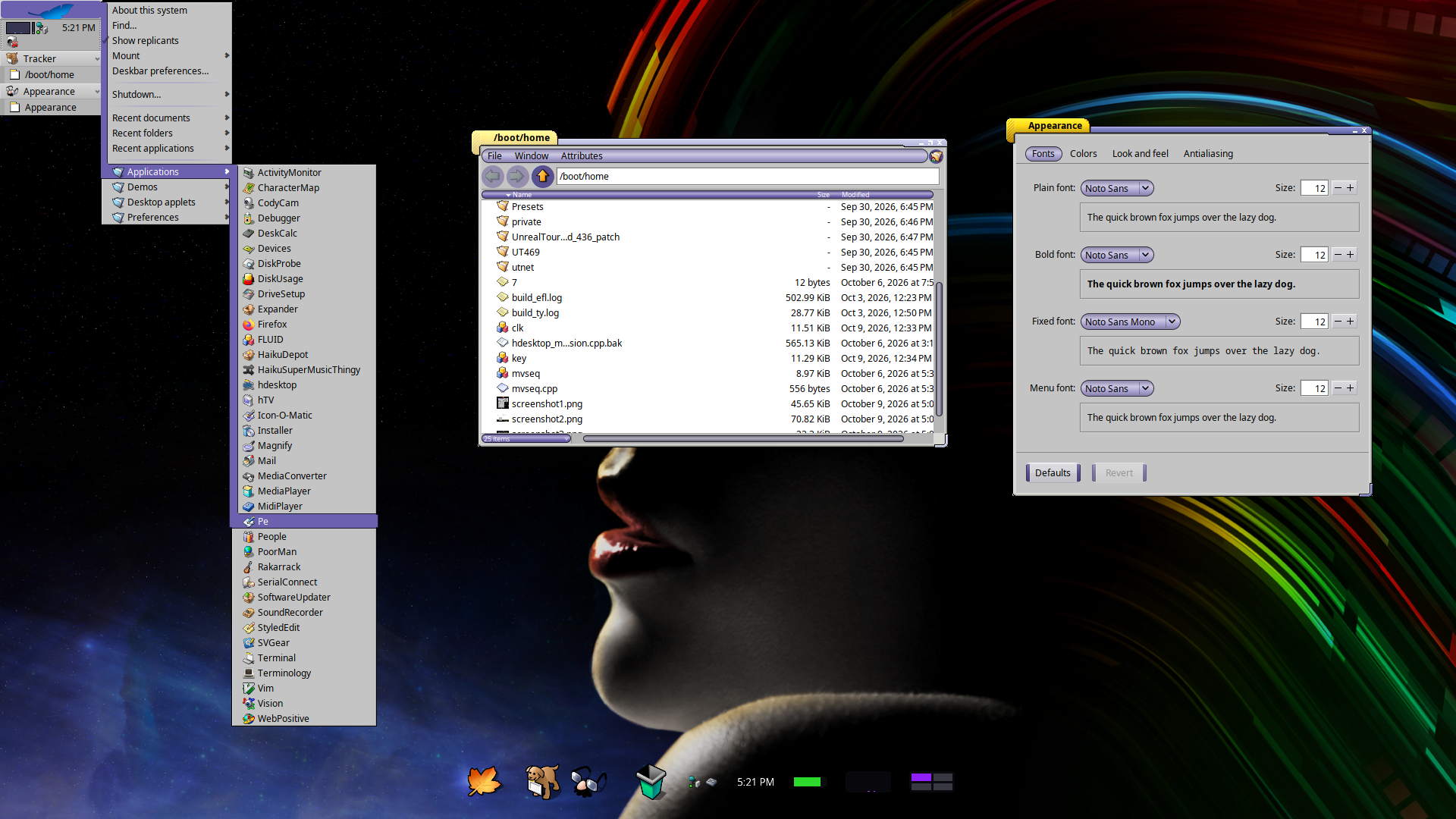Switch workspace using purple workspace applet
This screenshot has height=819, width=1456.
click(x=931, y=782)
